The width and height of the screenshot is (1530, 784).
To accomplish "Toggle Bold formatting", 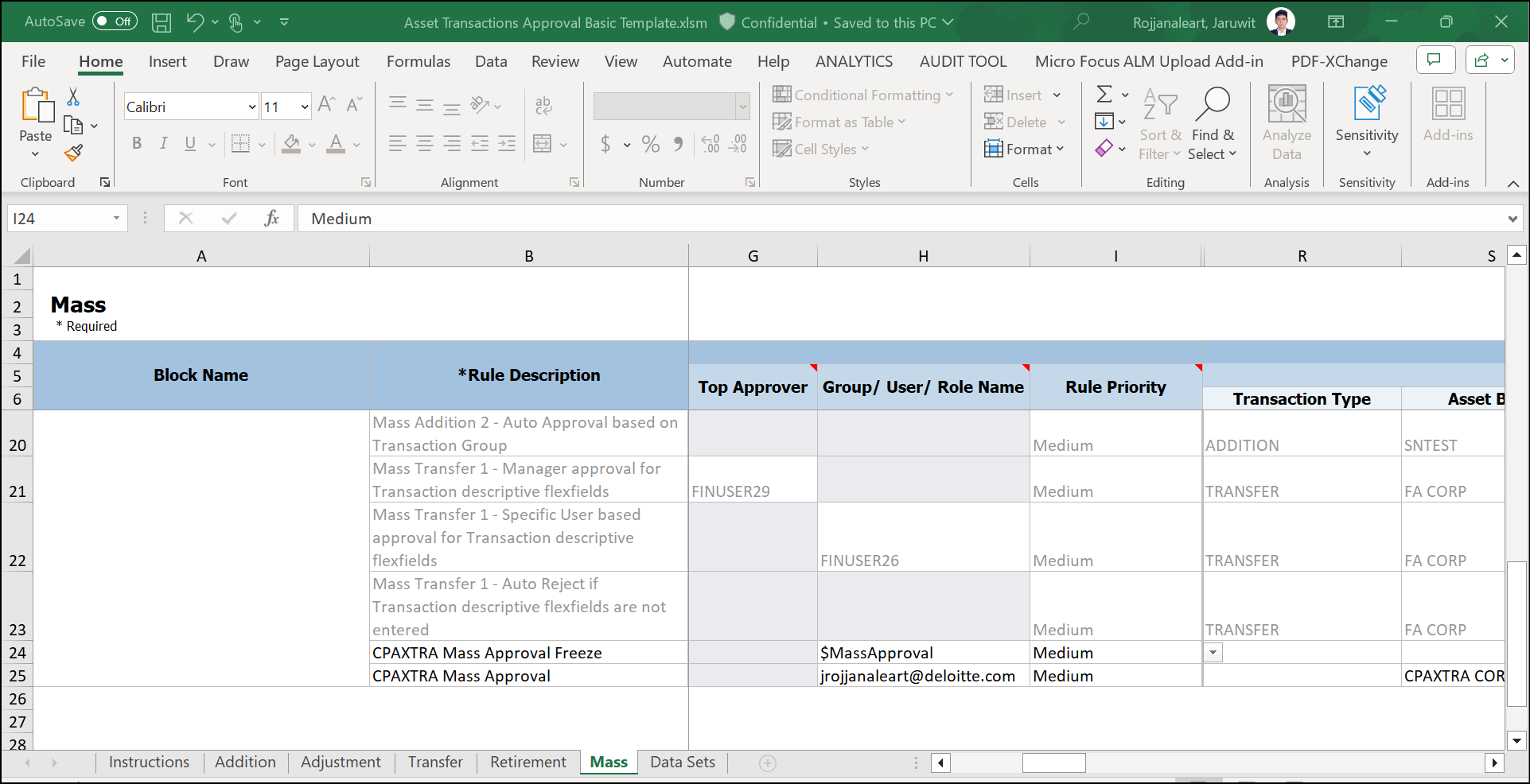I will click(x=136, y=144).
